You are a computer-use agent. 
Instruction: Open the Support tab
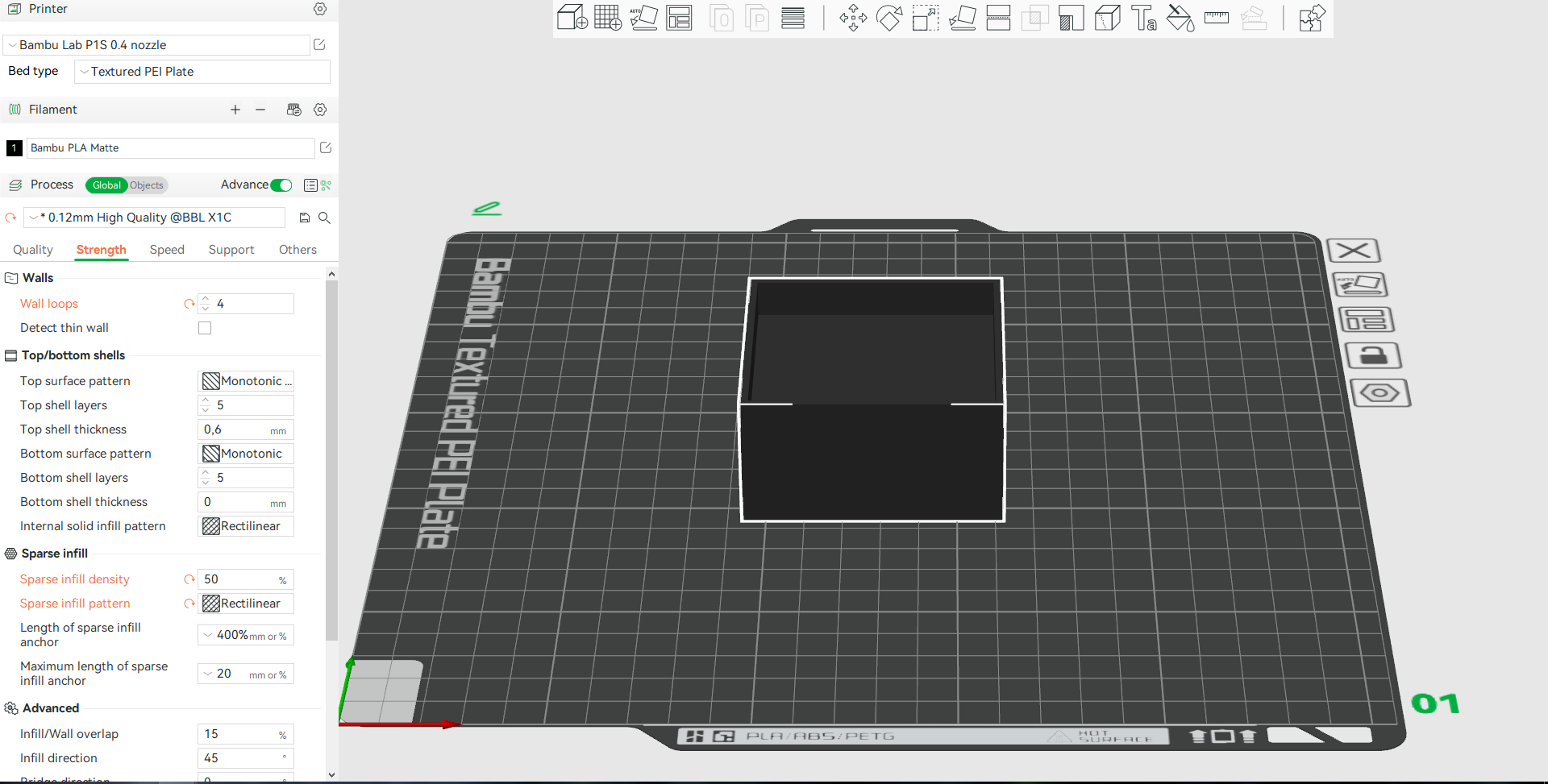click(x=231, y=250)
